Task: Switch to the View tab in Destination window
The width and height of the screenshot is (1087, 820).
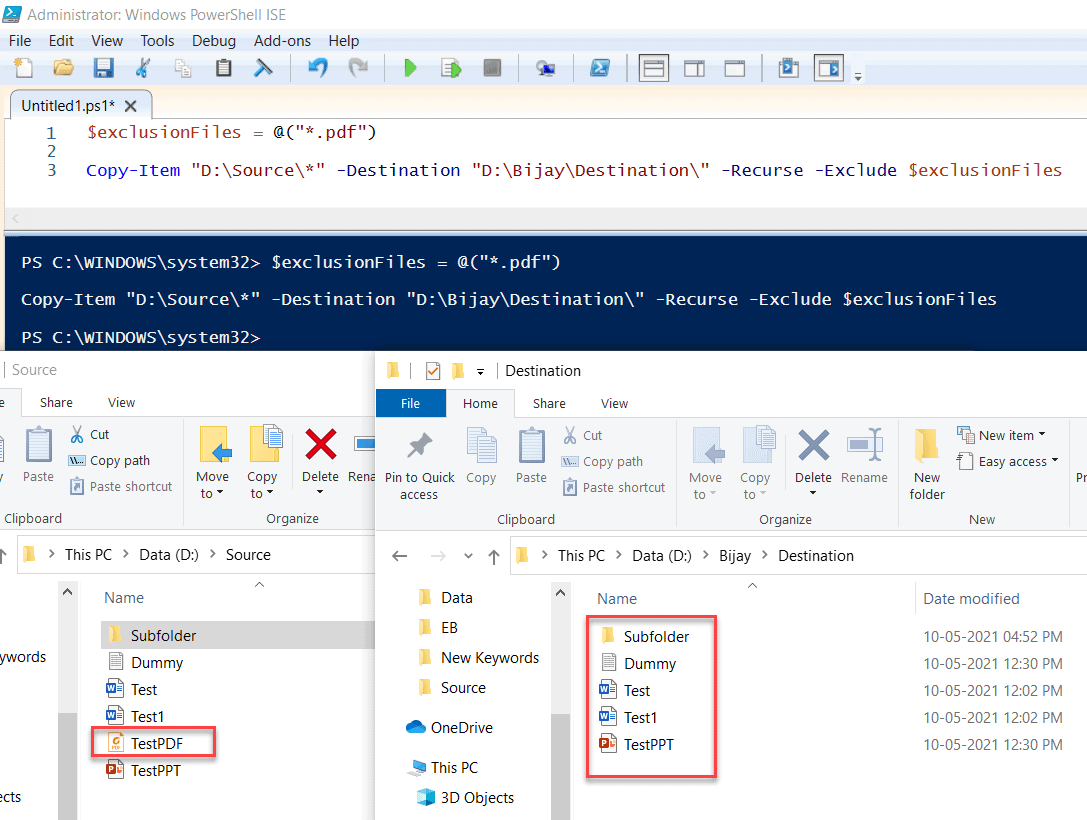Action: pyautogui.click(x=614, y=403)
